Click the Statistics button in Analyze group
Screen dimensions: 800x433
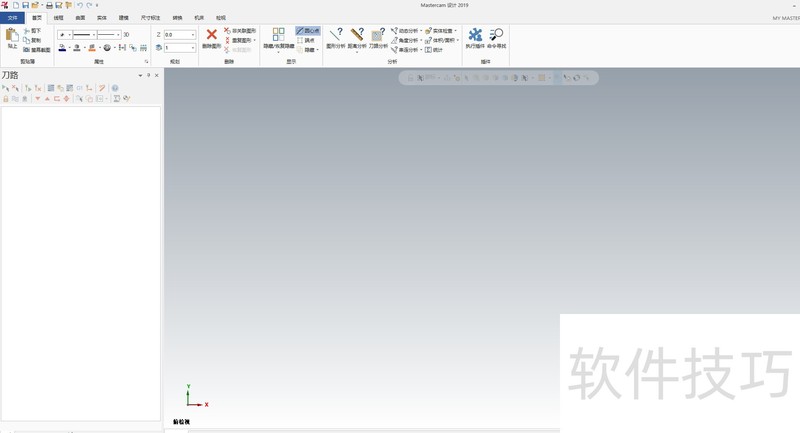tap(434, 50)
